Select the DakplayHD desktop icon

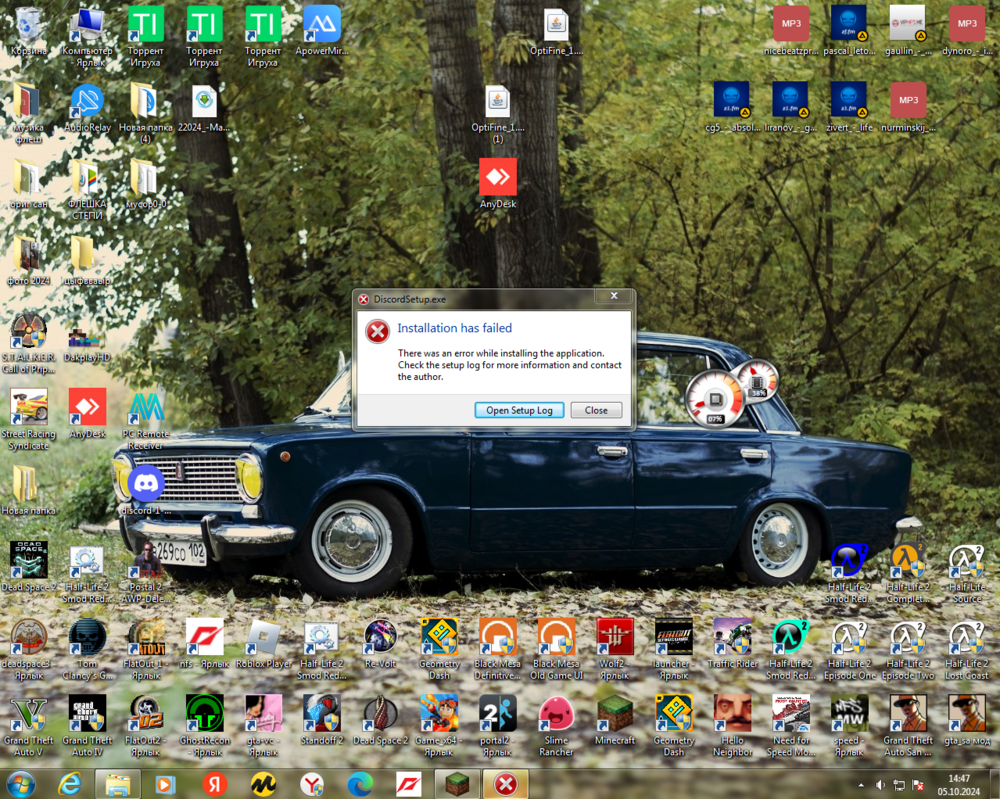tap(87, 343)
